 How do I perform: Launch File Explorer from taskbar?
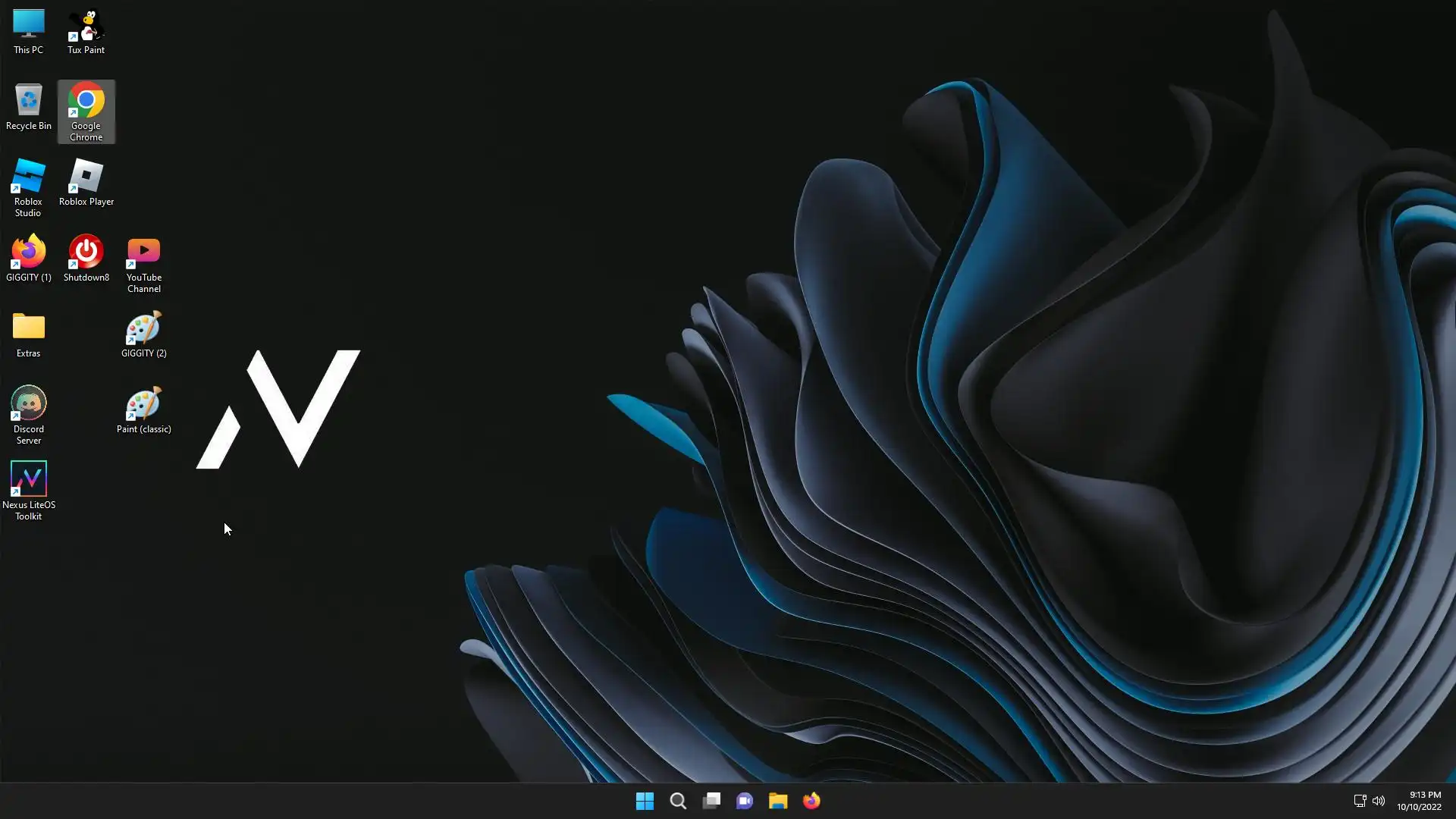point(778,801)
